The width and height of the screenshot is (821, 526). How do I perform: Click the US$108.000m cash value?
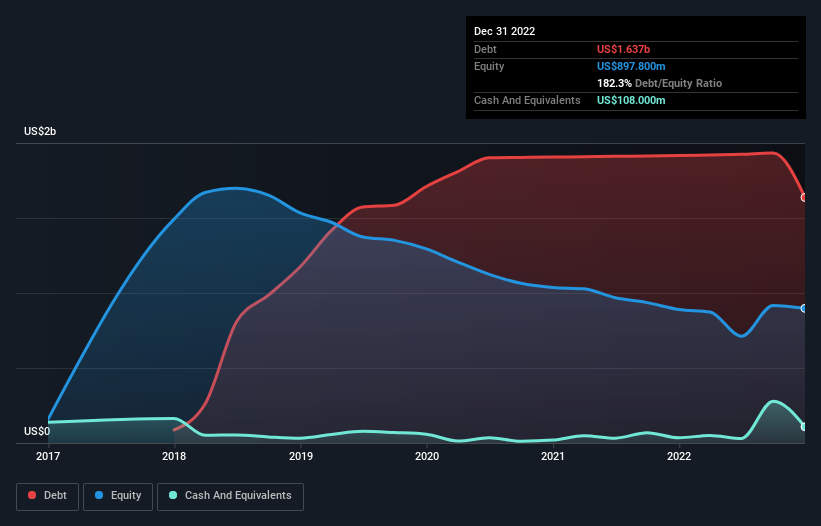[x=631, y=100]
